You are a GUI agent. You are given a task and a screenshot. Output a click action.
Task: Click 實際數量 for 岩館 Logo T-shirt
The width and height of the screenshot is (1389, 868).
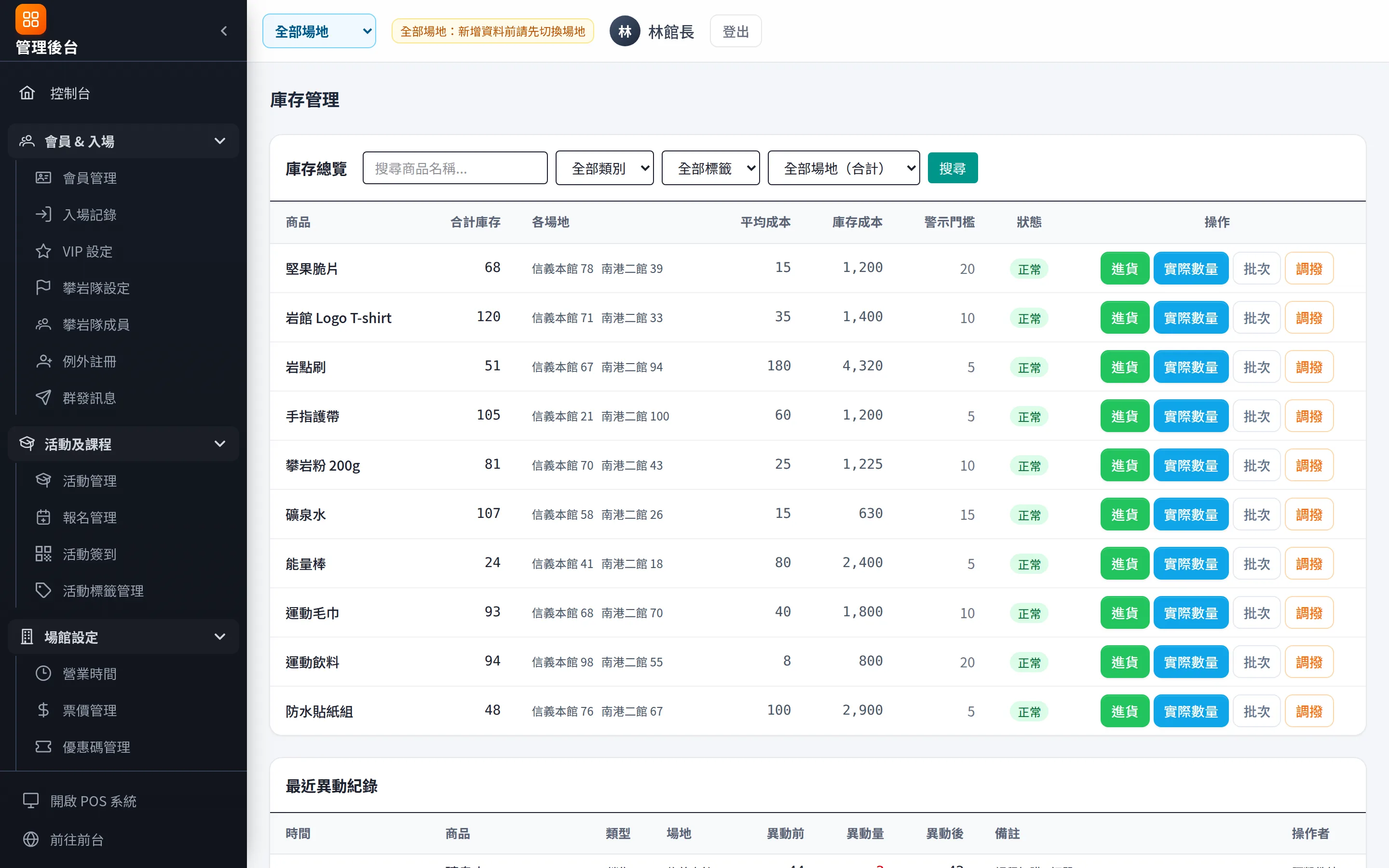(x=1191, y=317)
